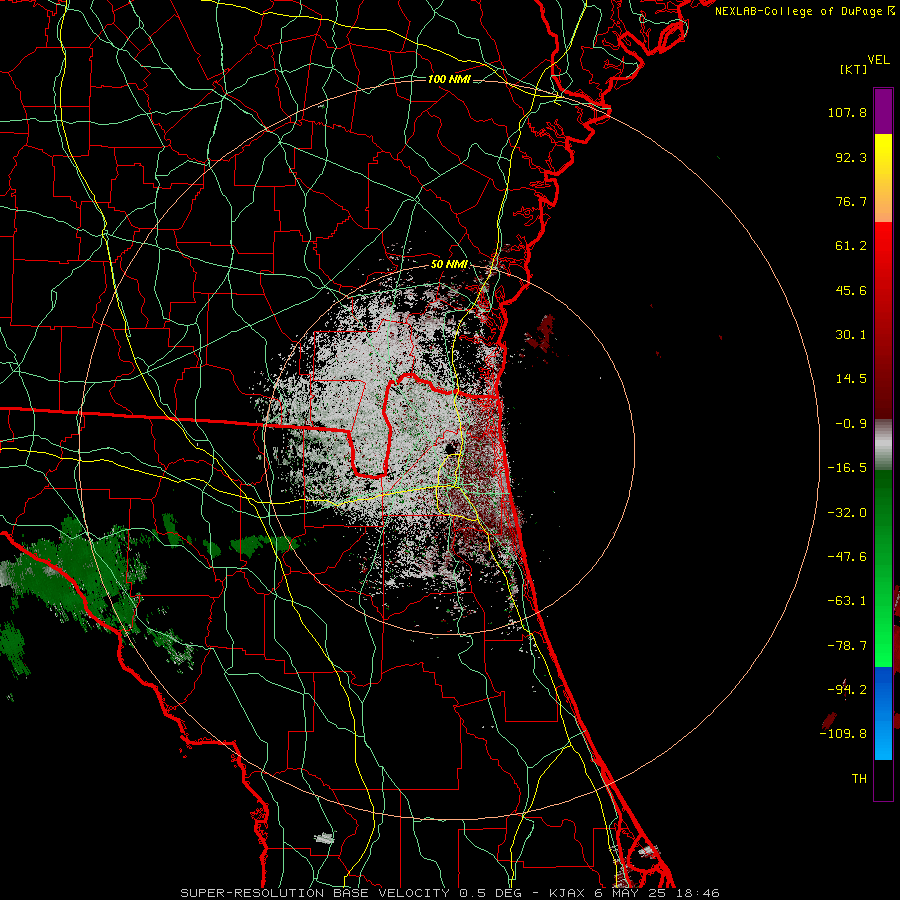Select the -63.1 scale value

(x=847, y=601)
